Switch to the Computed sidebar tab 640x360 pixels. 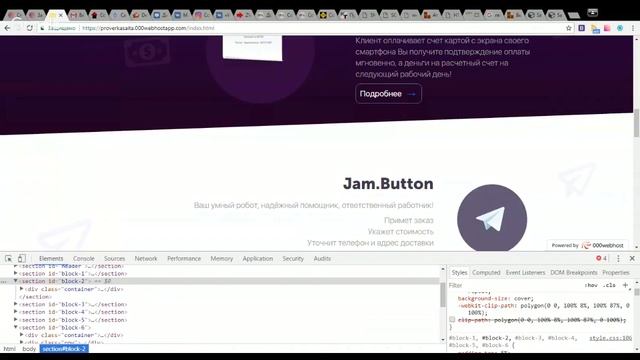486,272
